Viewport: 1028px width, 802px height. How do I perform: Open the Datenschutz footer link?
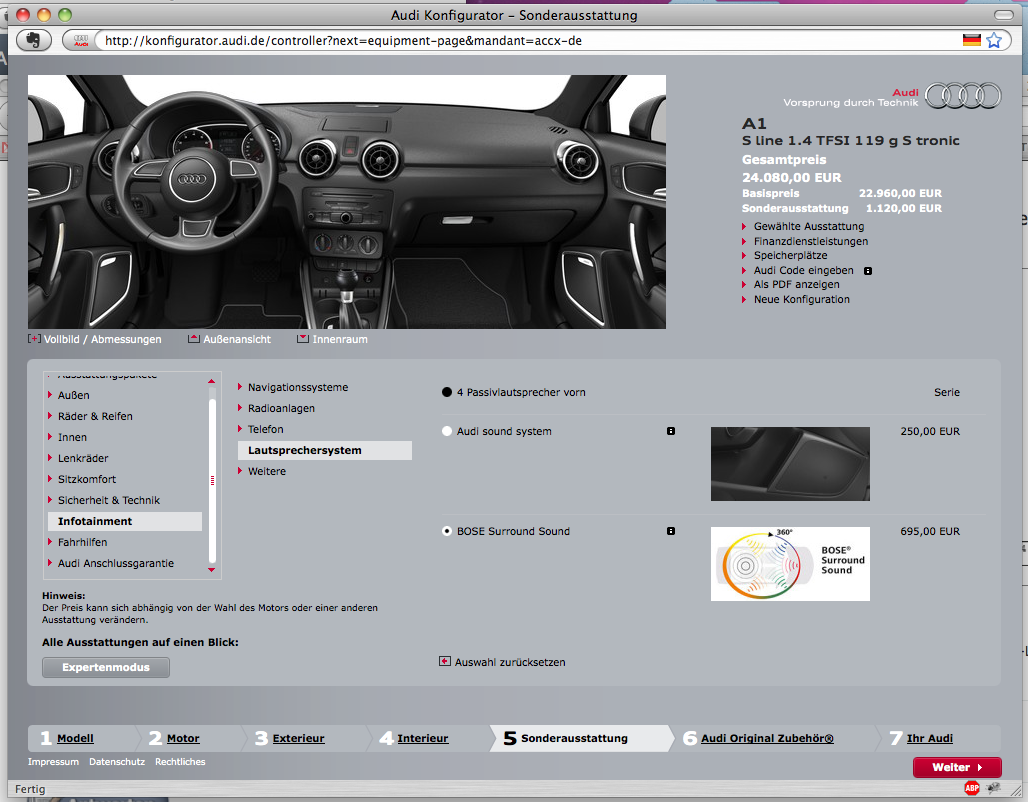(117, 762)
